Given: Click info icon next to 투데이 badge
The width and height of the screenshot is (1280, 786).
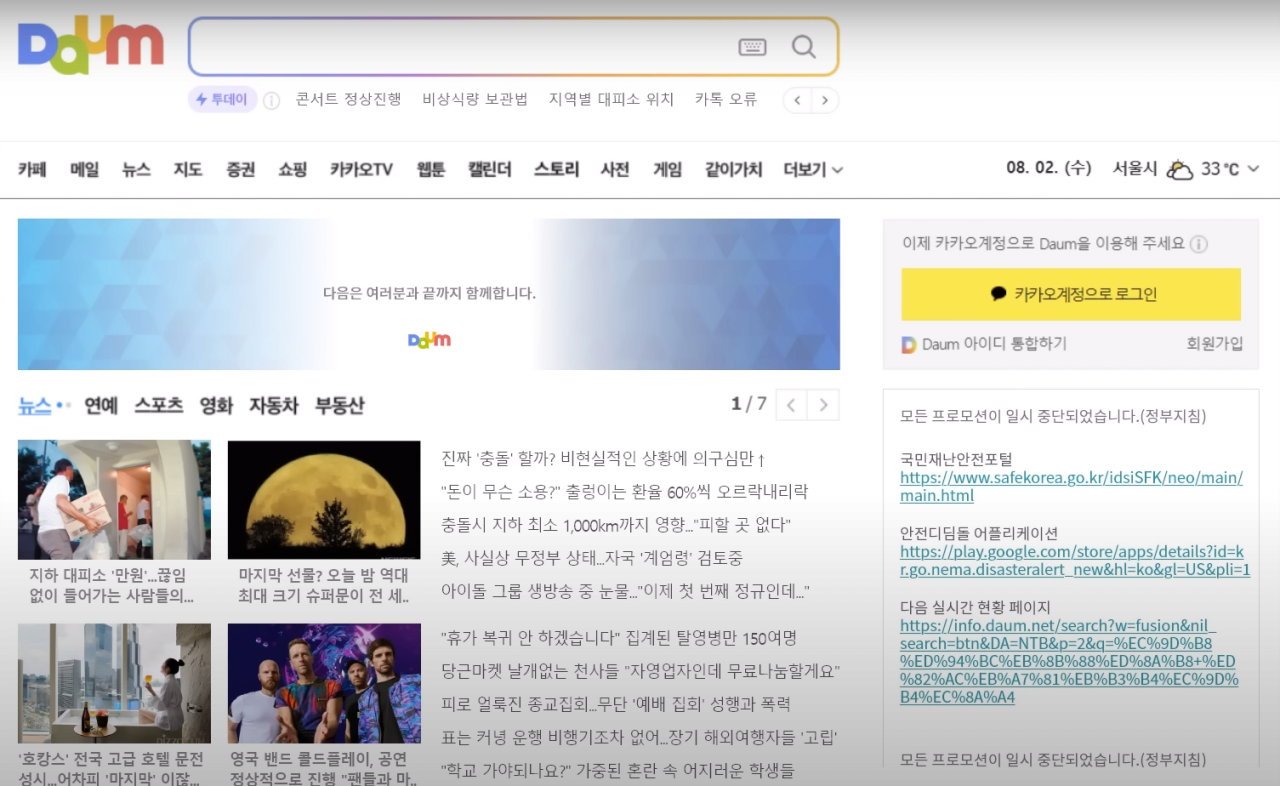Looking at the screenshot, I should [x=271, y=100].
